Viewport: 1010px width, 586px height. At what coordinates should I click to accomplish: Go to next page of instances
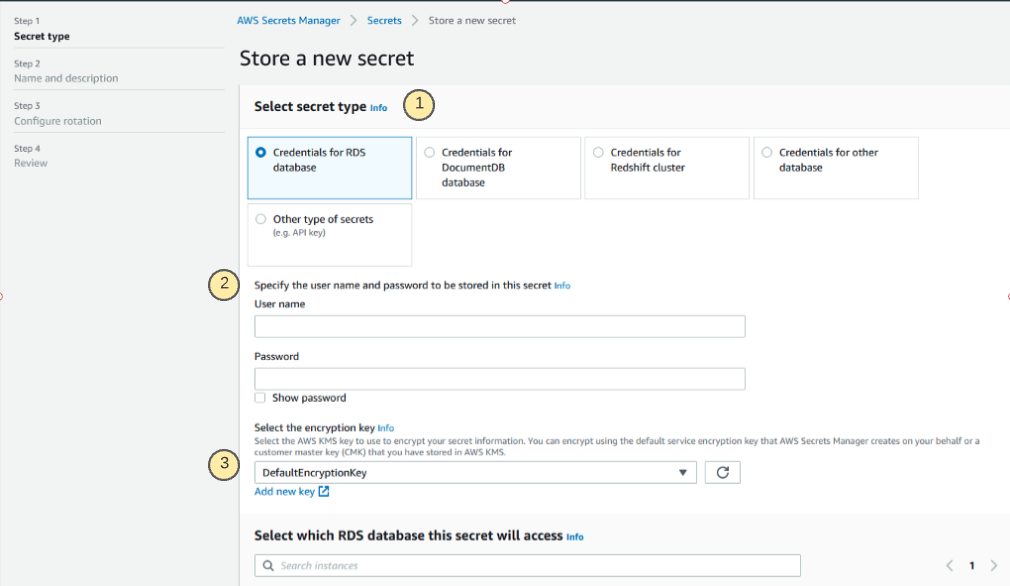pos(994,565)
